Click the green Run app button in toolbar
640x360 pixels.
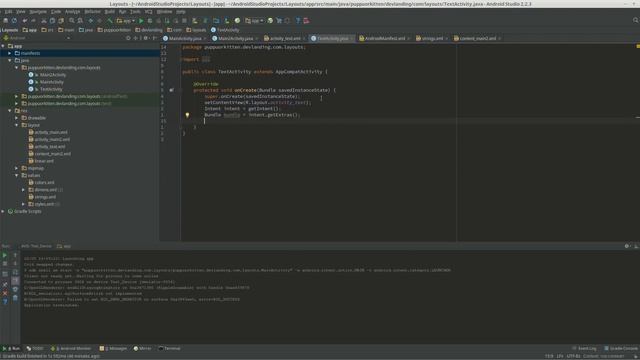pyautogui.click(x=141, y=20)
